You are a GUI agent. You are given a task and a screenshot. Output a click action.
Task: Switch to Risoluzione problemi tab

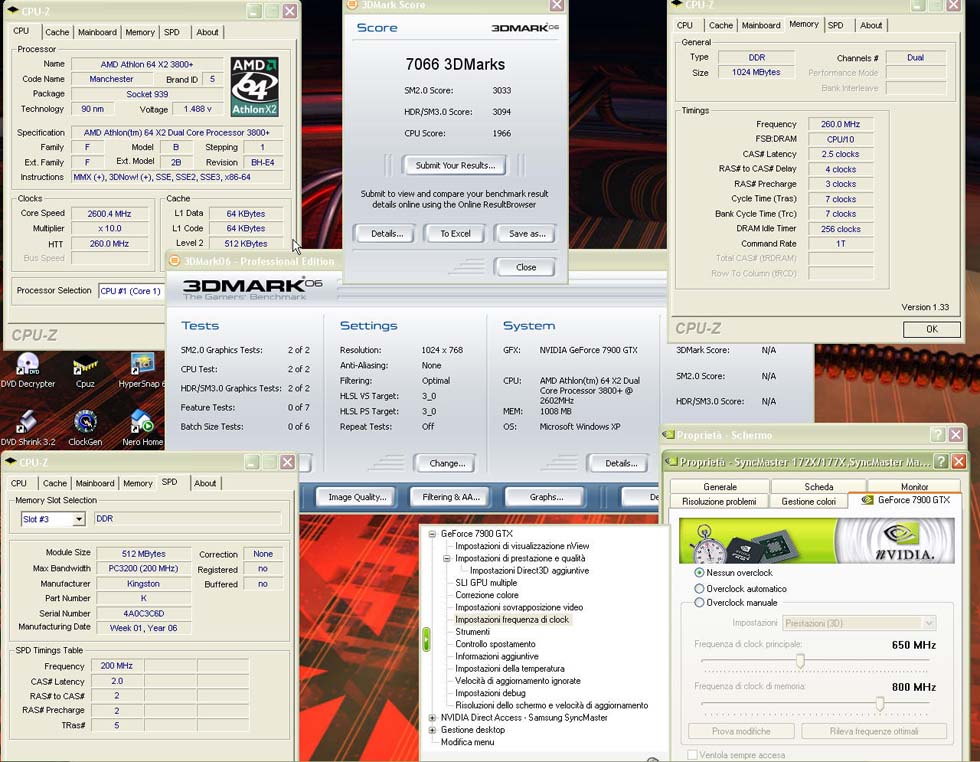coord(719,501)
